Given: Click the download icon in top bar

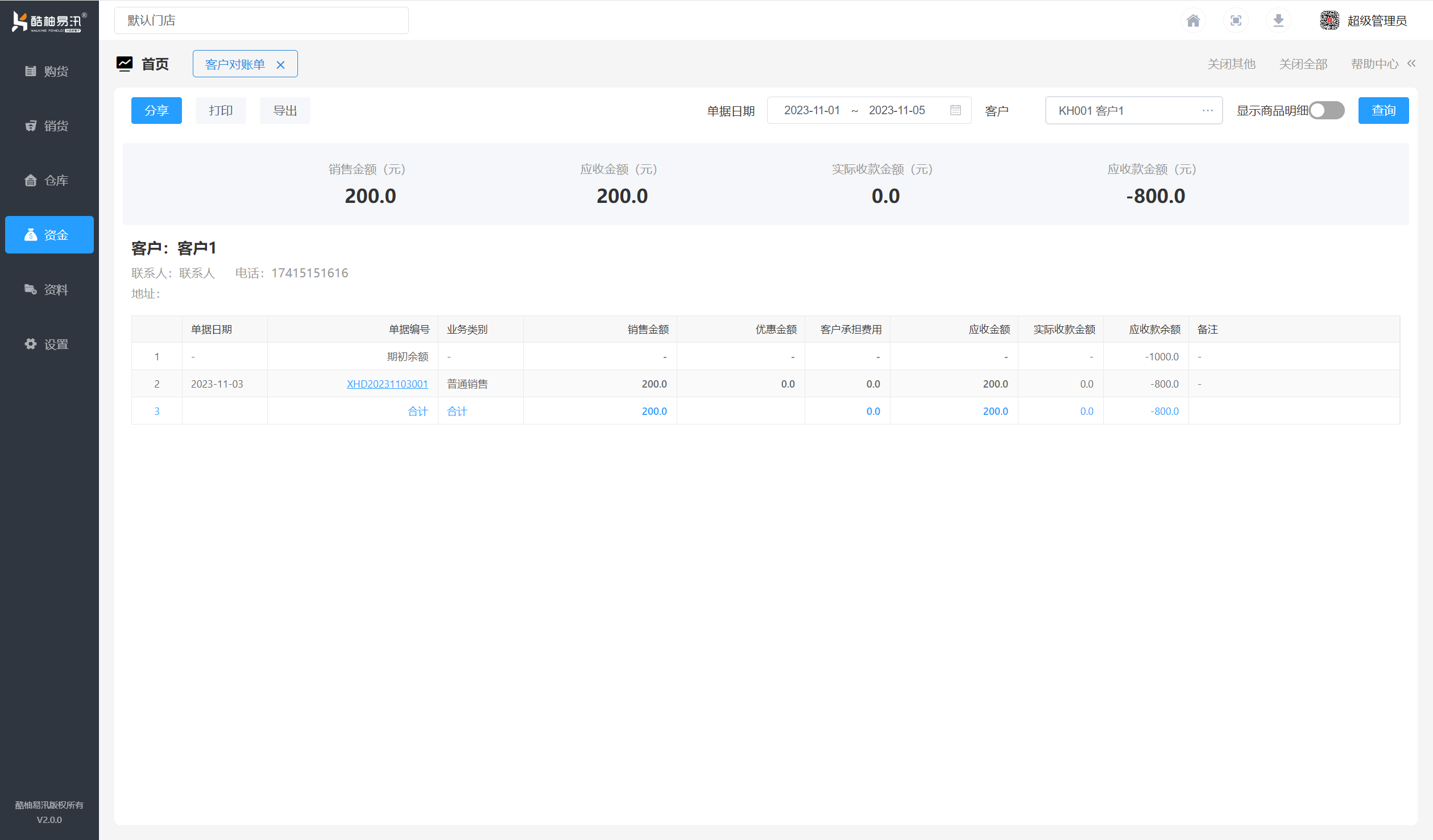Looking at the screenshot, I should click(x=1278, y=21).
